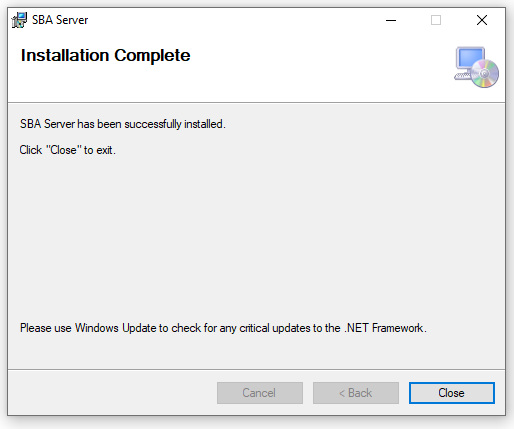The image size is (514, 429).
Task: Click the Installation Complete heading
Action: [x=105, y=55]
